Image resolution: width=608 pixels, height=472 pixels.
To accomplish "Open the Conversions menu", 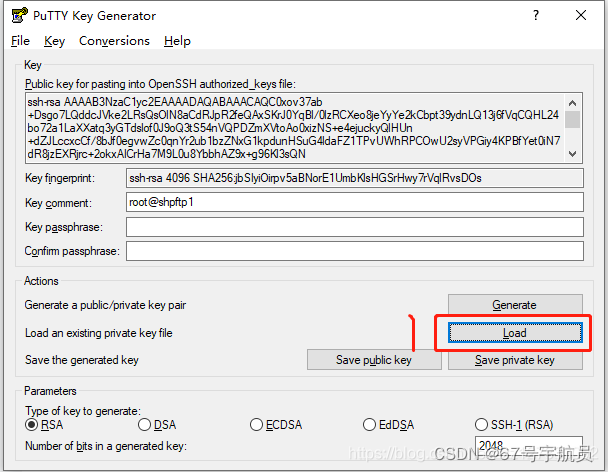I will 114,41.
